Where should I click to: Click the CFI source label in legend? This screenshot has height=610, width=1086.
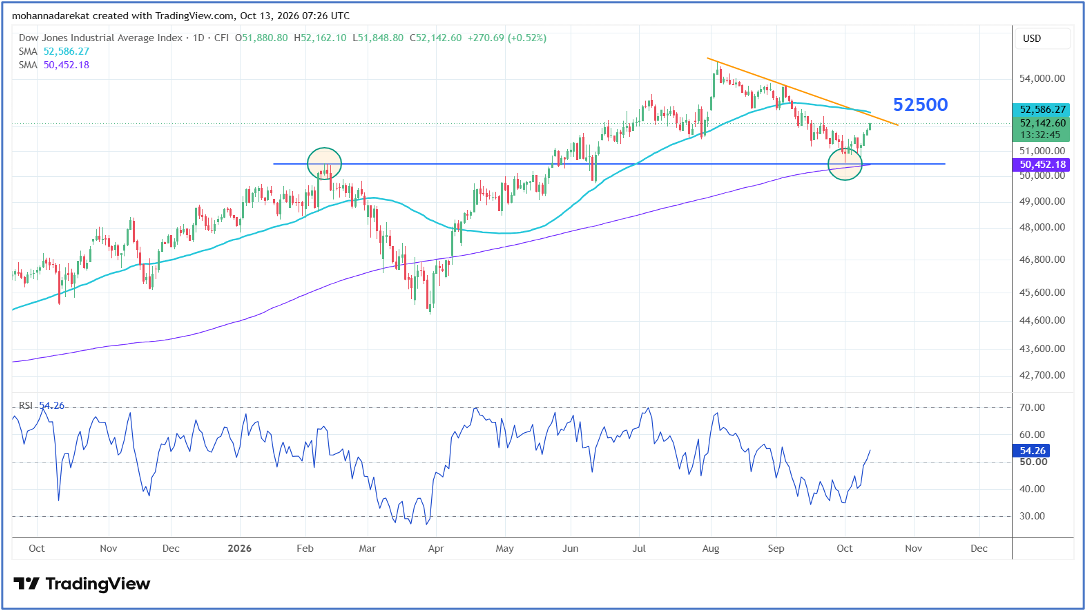click(x=222, y=38)
